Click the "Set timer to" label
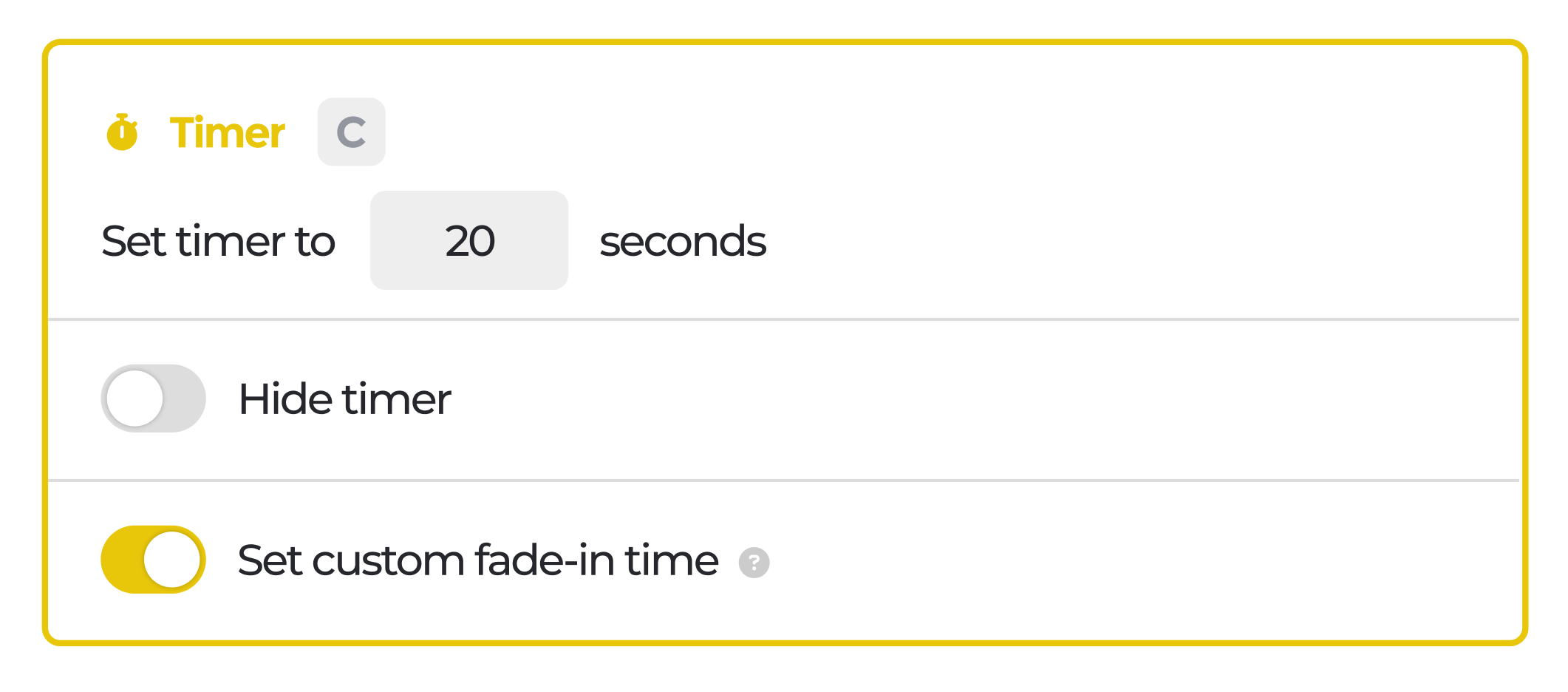 (x=218, y=241)
